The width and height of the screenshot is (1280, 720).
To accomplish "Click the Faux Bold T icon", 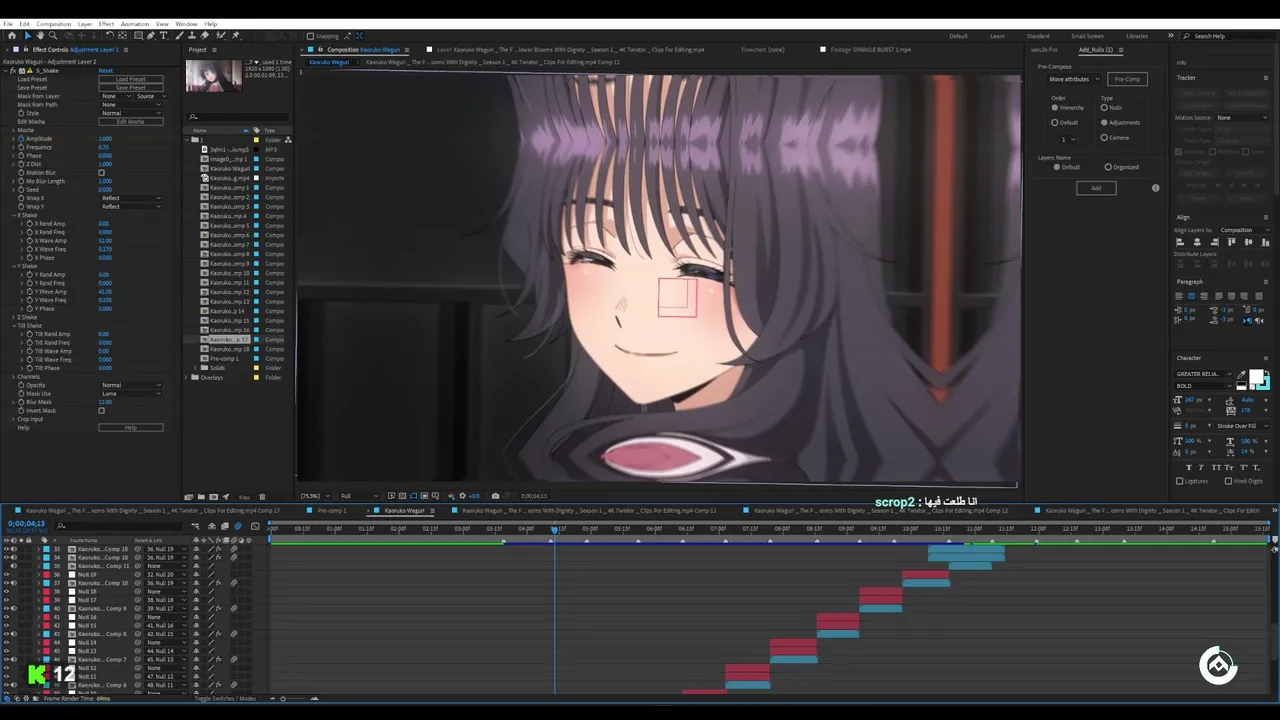I will [x=1189, y=468].
